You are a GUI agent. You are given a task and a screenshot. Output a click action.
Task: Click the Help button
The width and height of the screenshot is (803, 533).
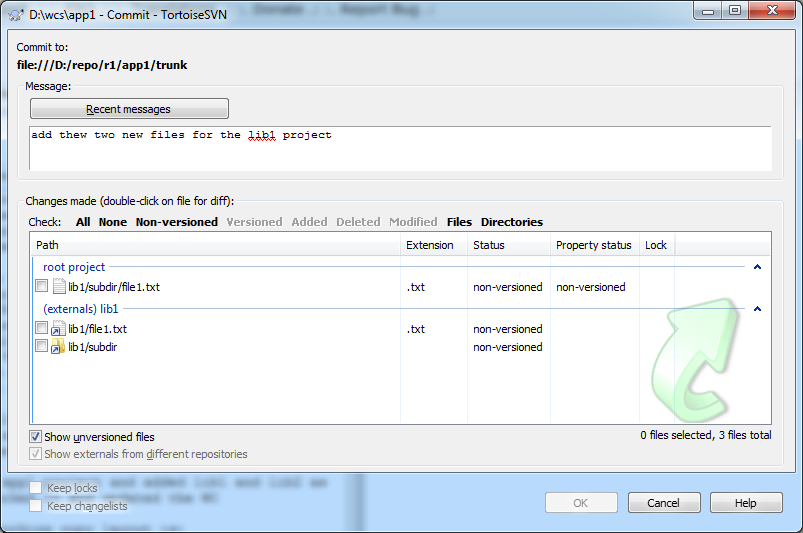(746, 503)
